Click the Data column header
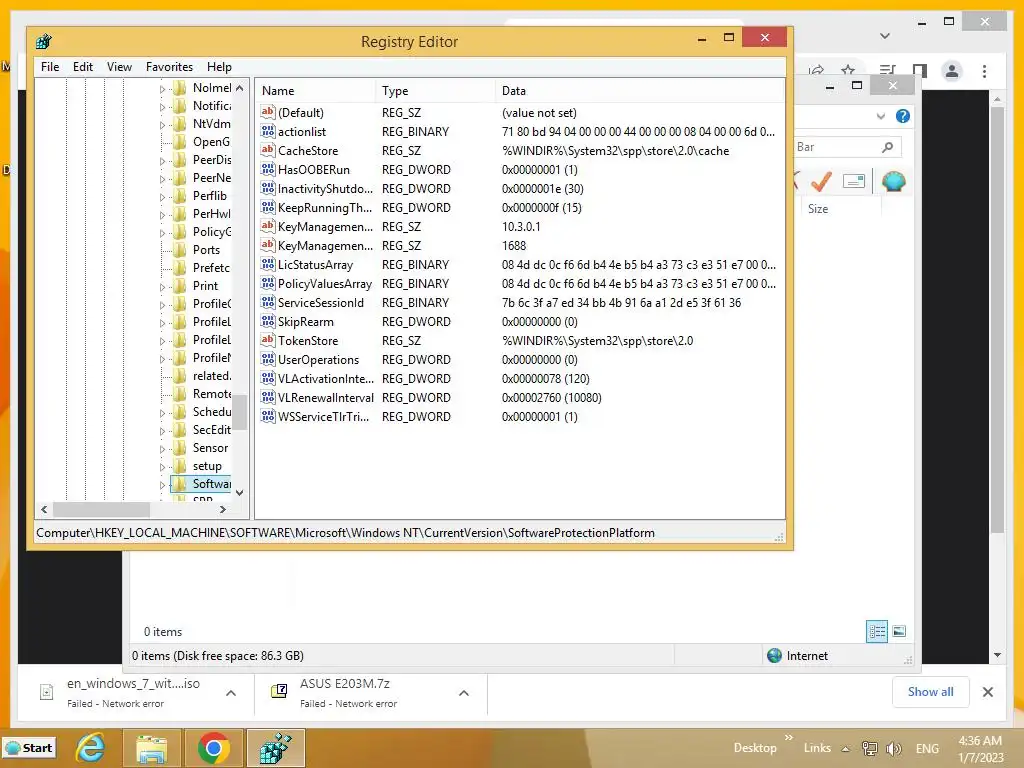This screenshot has width=1024, height=768. (639, 91)
